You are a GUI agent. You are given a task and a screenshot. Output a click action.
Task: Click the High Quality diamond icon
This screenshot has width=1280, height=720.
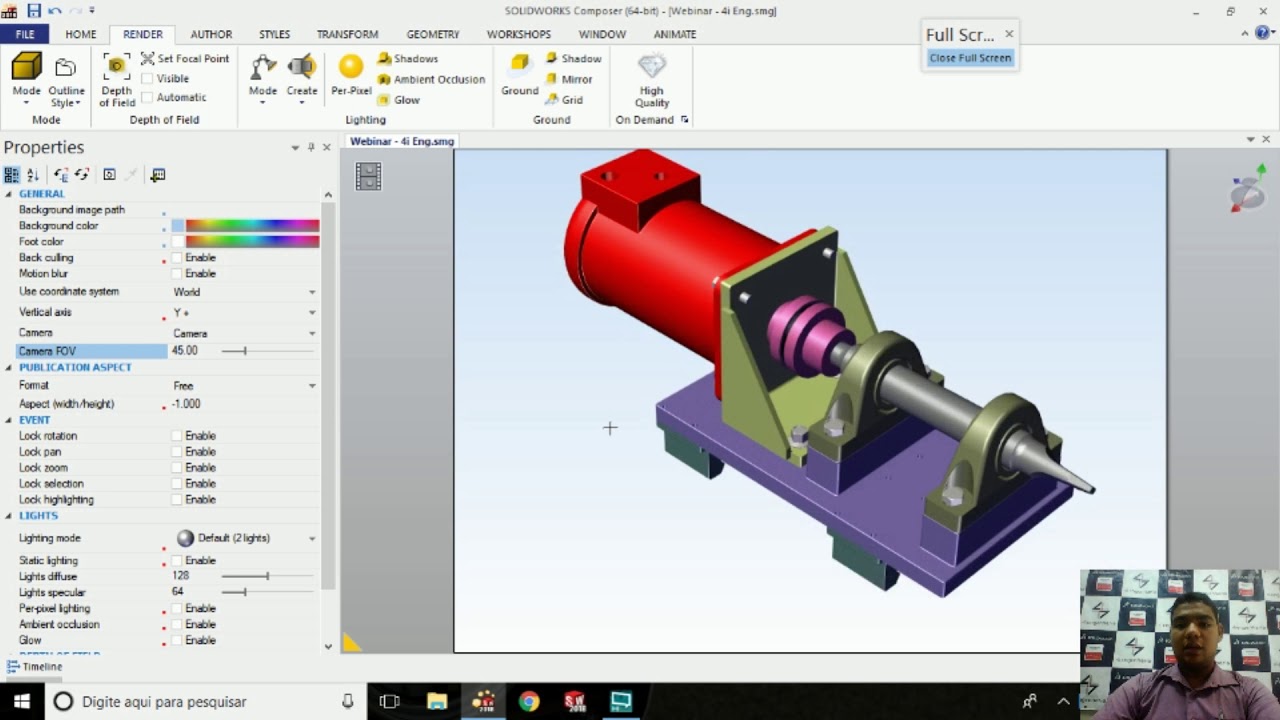click(652, 67)
